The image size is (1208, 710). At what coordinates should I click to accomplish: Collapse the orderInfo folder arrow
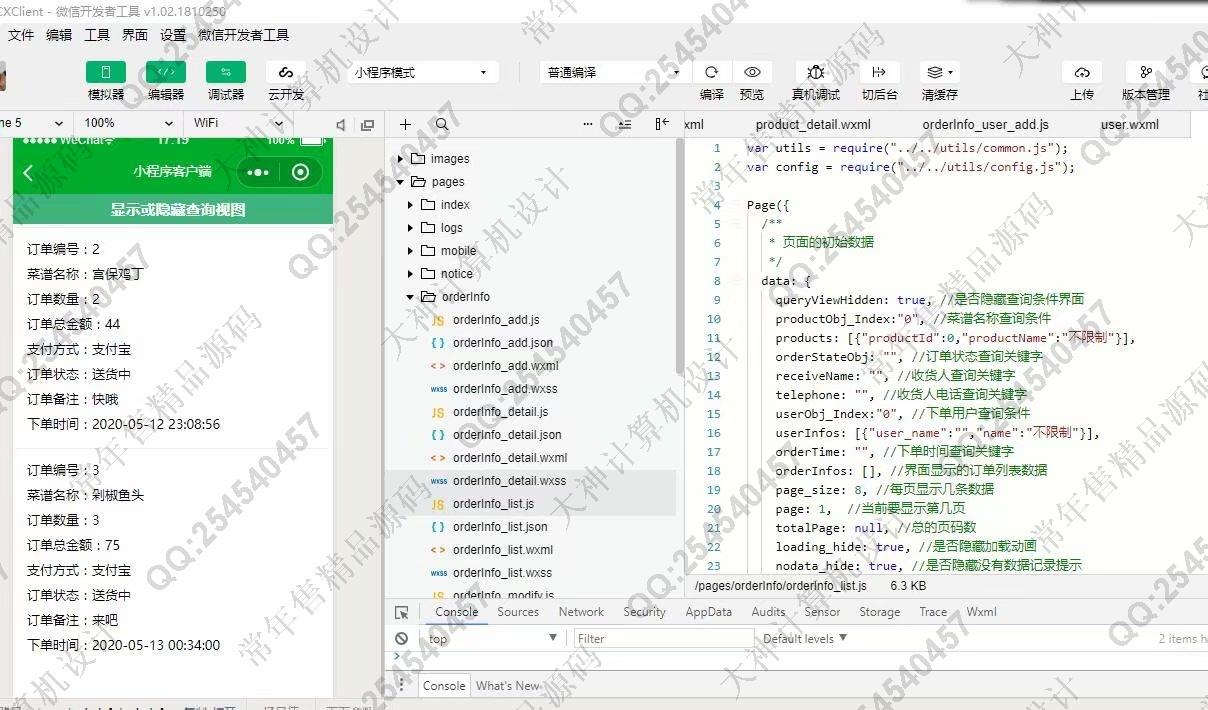point(410,297)
